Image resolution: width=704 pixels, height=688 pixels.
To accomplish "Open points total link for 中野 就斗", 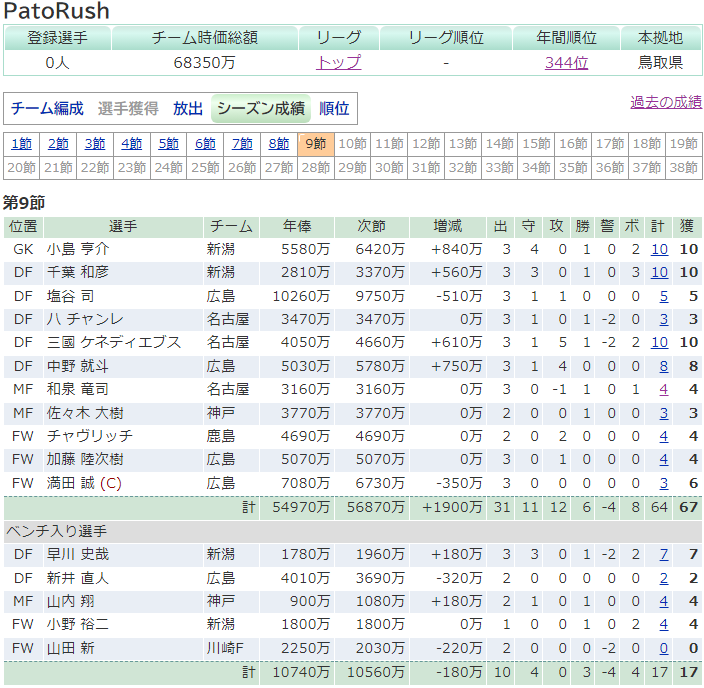I will click(664, 366).
